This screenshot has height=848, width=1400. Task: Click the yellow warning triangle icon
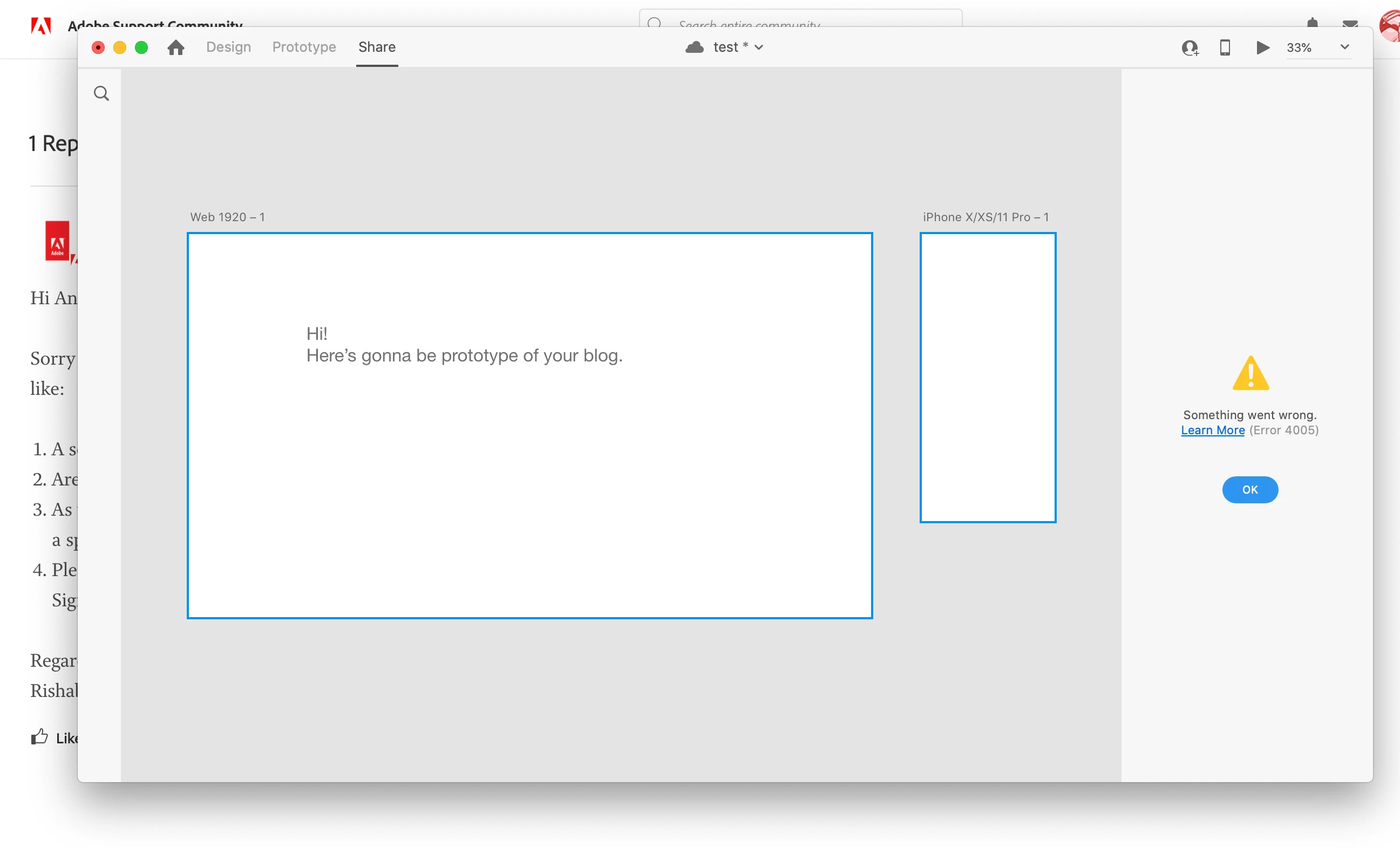1250,374
